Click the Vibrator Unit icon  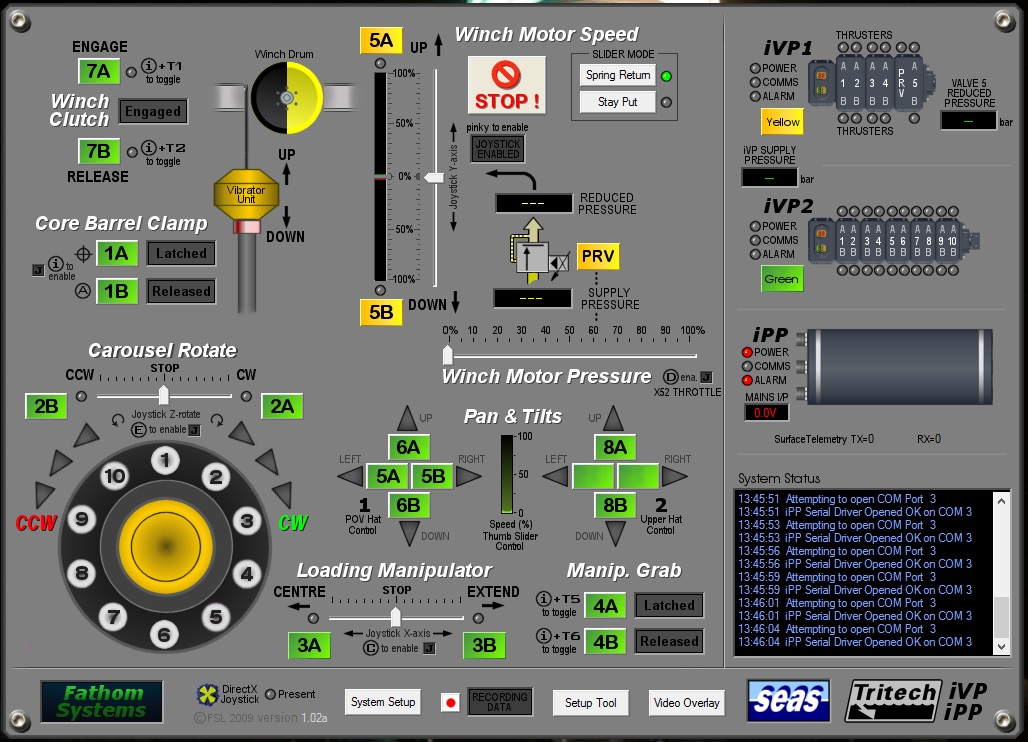[245, 191]
